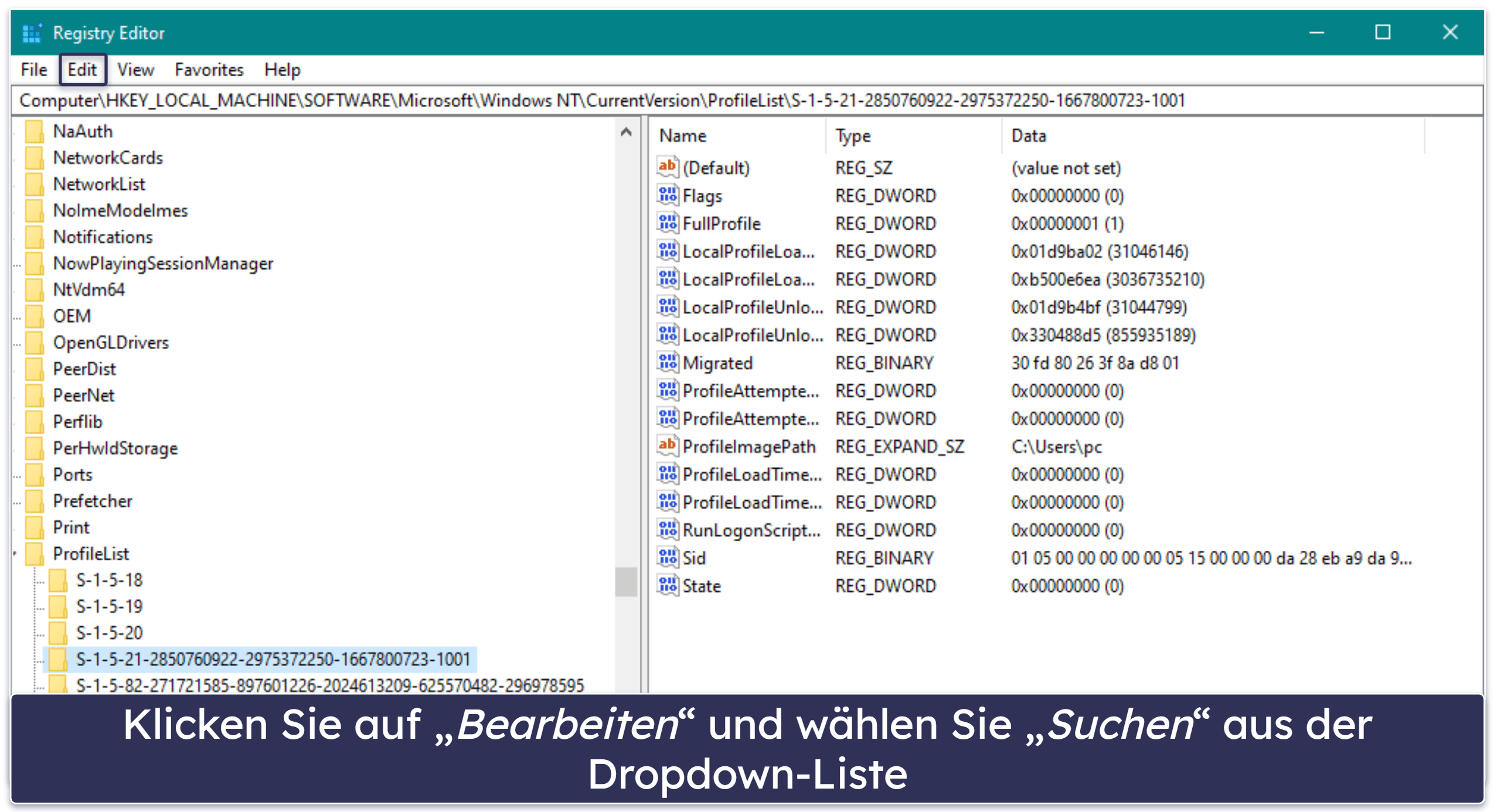
Task: Click the OpenGLDrivers folder icon
Action: (35, 343)
